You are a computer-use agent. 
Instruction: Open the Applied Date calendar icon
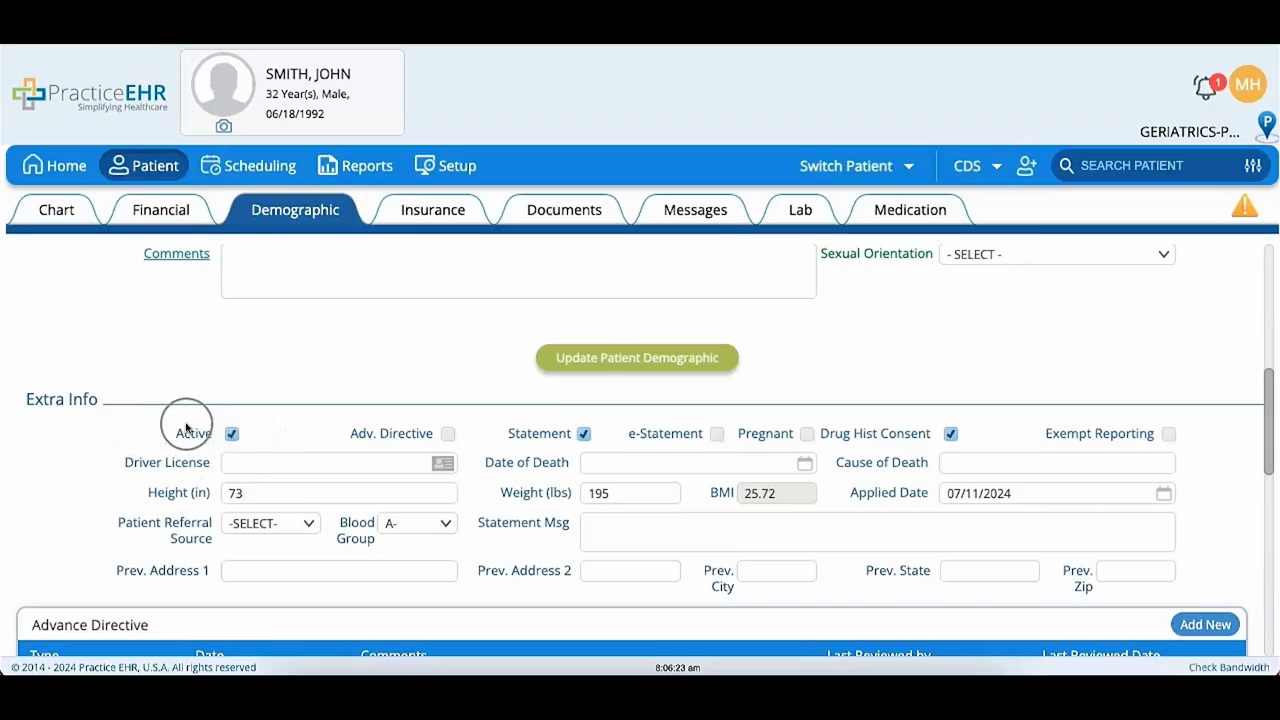1164,494
